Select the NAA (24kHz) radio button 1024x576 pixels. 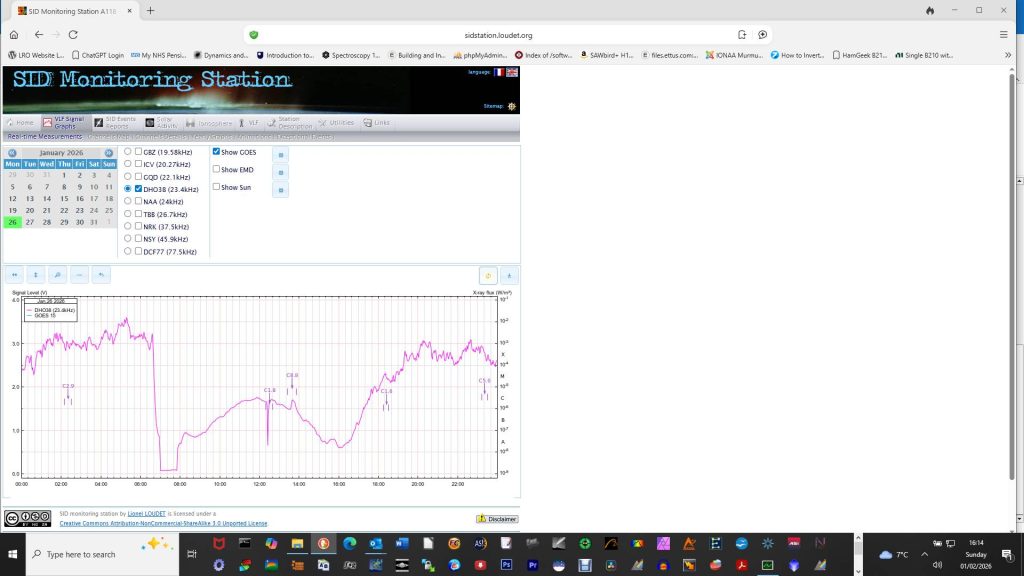(127, 201)
